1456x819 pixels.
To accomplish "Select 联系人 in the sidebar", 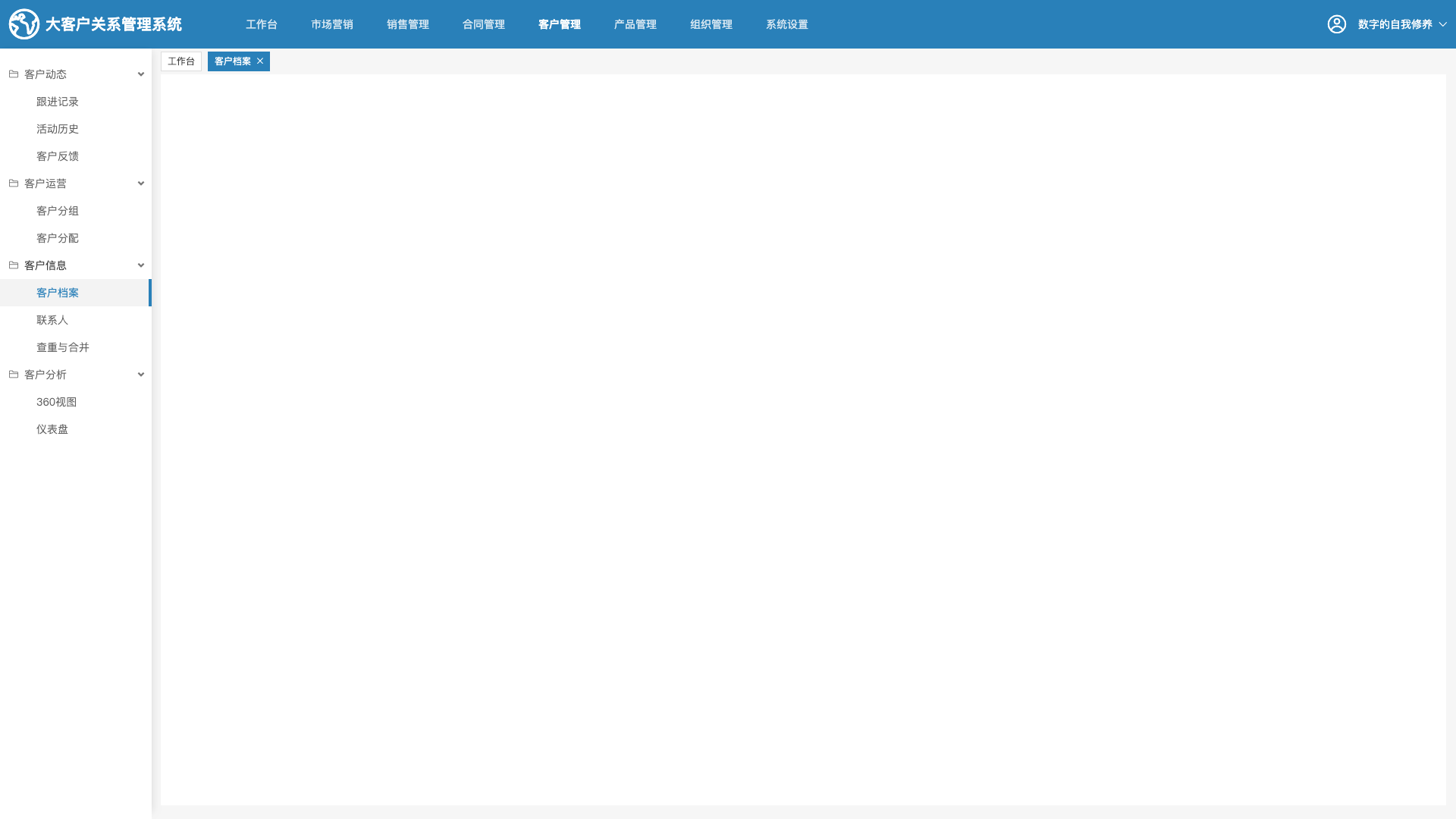I will click(52, 320).
